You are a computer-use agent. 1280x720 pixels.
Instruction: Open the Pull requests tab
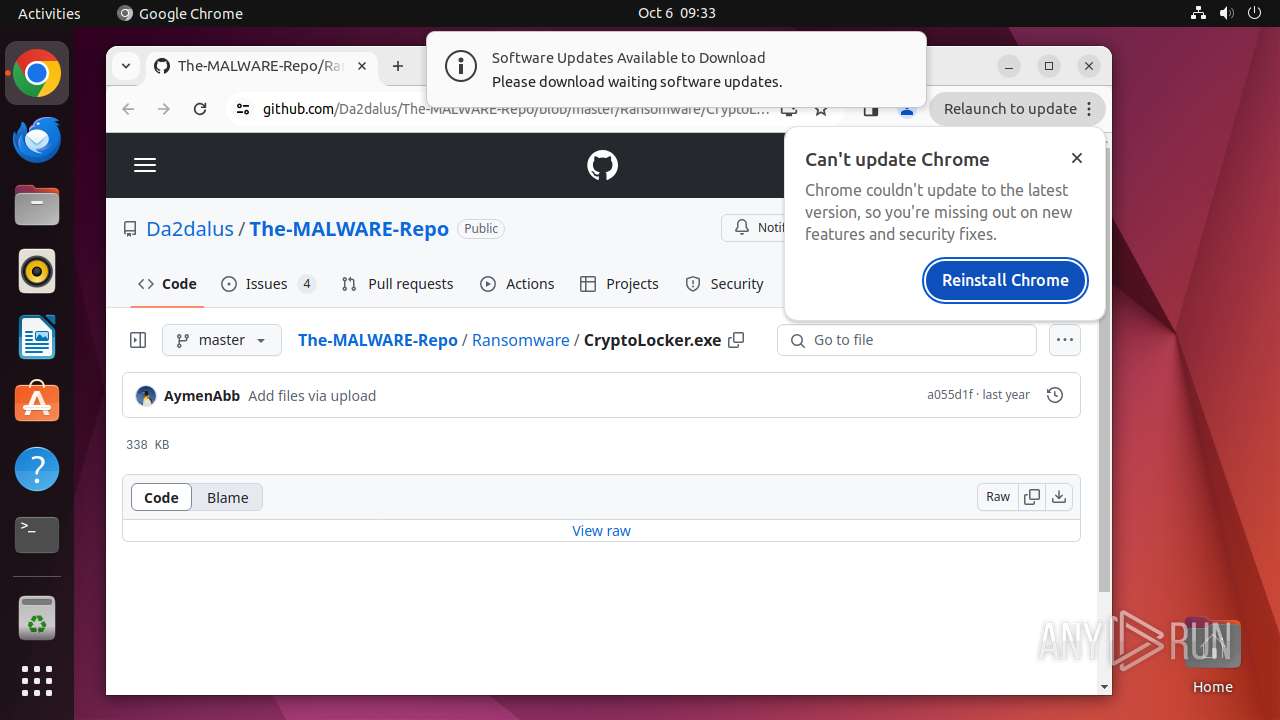coord(397,284)
